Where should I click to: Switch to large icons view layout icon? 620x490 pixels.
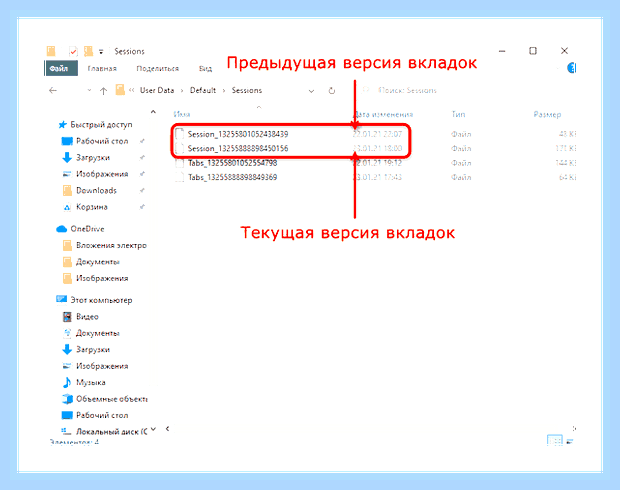[x=569, y=442]
